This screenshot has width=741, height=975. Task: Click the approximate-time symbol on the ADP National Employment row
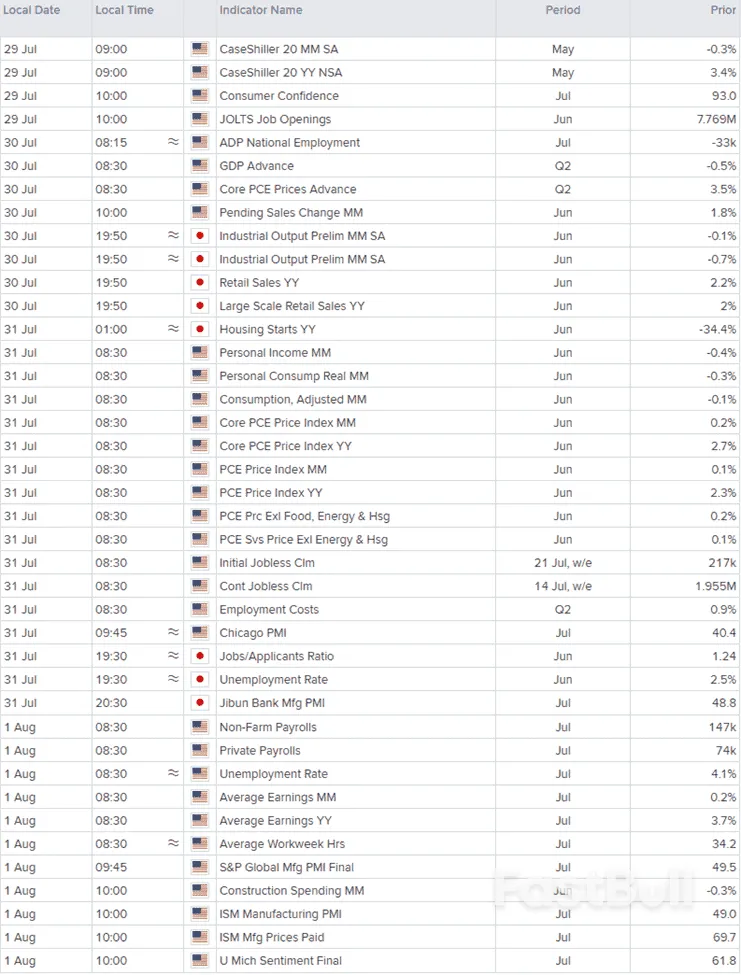click(173, 142)
